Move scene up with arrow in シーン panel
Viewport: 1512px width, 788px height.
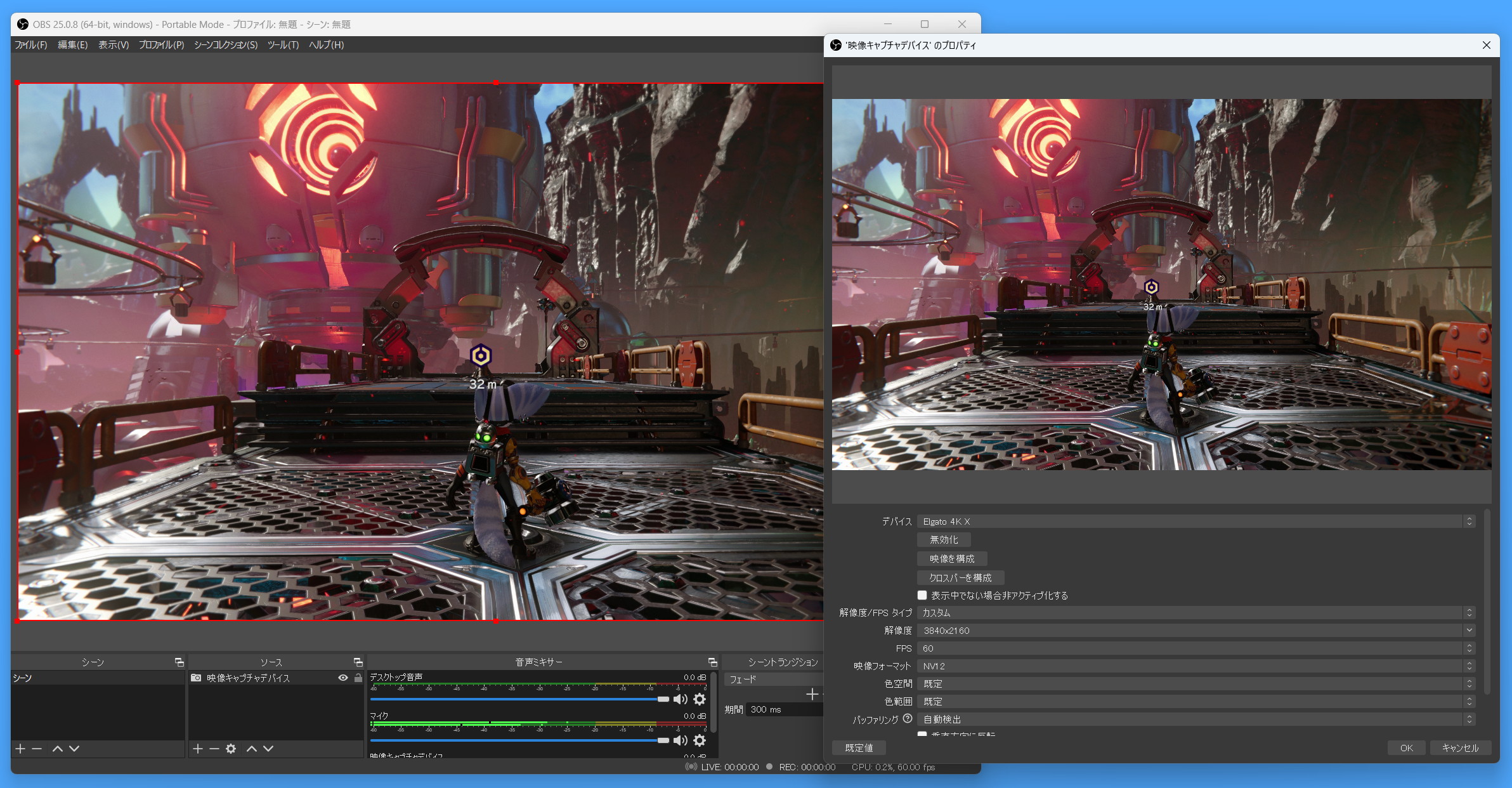pos(58,749)
